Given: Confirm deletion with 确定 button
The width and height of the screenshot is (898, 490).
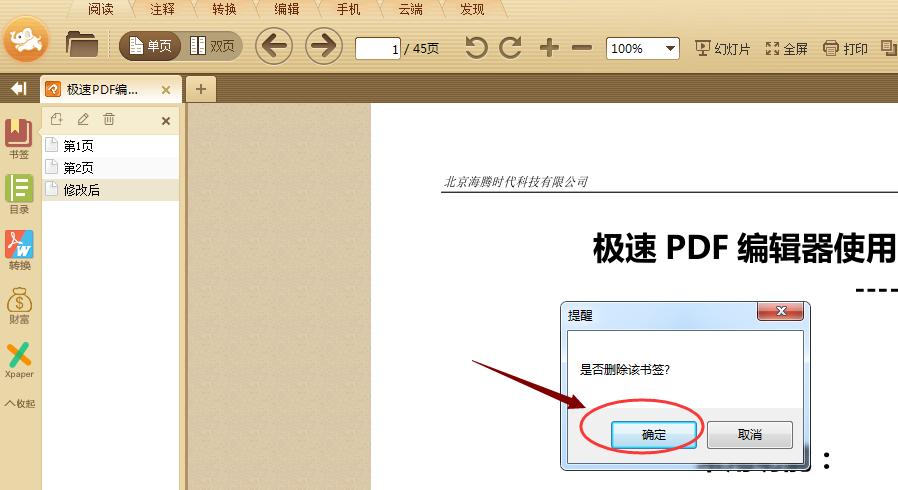Looking at the screenshot, I should [653, 435].
